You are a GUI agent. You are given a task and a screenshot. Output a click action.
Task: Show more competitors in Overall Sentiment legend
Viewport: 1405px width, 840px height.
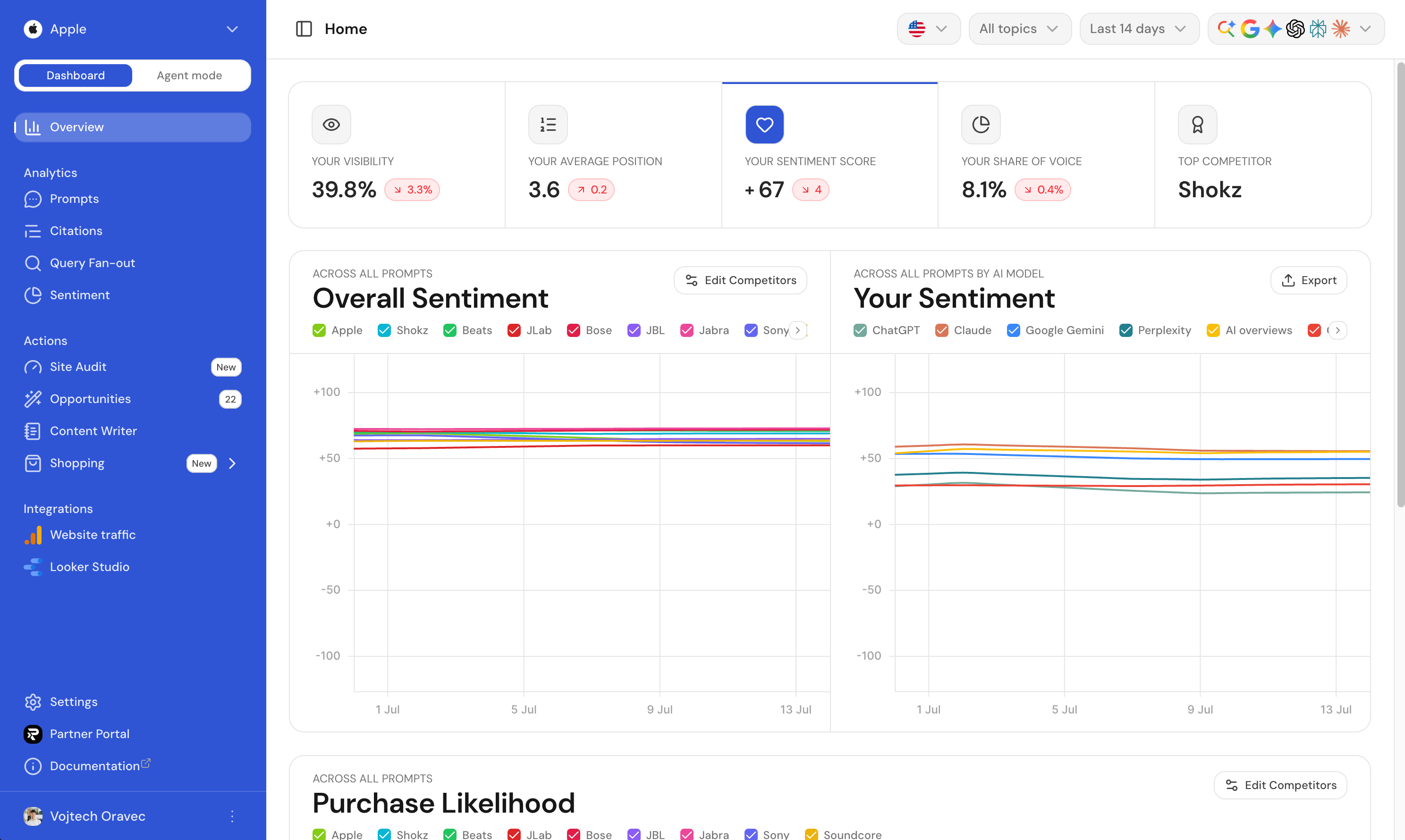pyautogui.click(x=798, y=330)
